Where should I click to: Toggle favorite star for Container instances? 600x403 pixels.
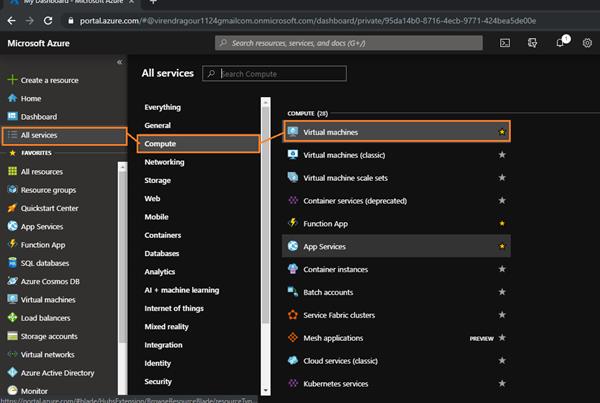[502, 269]
